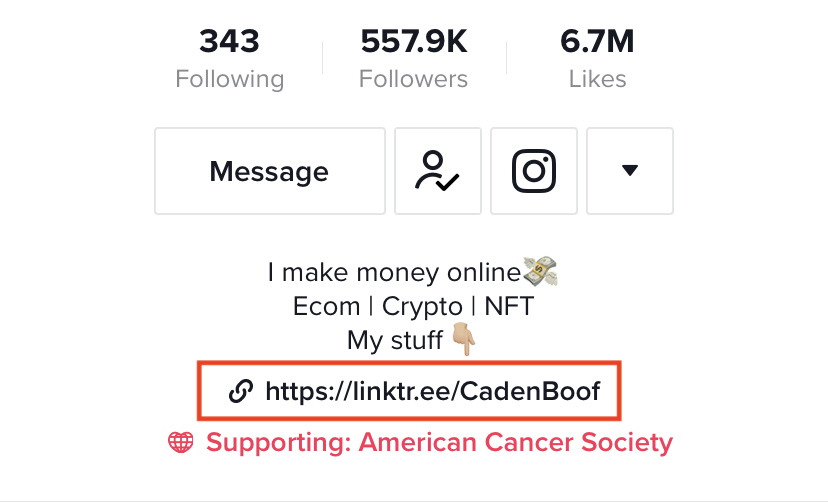Click the 'My stuff' bio text
Image resolution: width=828 pixels, height=502 pixels.
click(x=395, y=340)
